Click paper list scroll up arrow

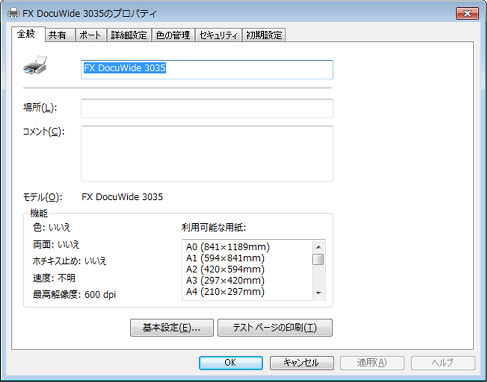(318, 247)
